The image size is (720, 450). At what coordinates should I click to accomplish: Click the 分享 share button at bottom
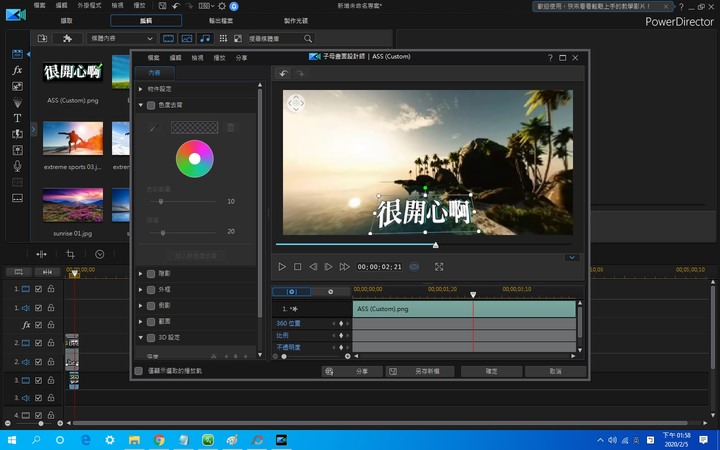pyautogui.click(x=352, y=371)
